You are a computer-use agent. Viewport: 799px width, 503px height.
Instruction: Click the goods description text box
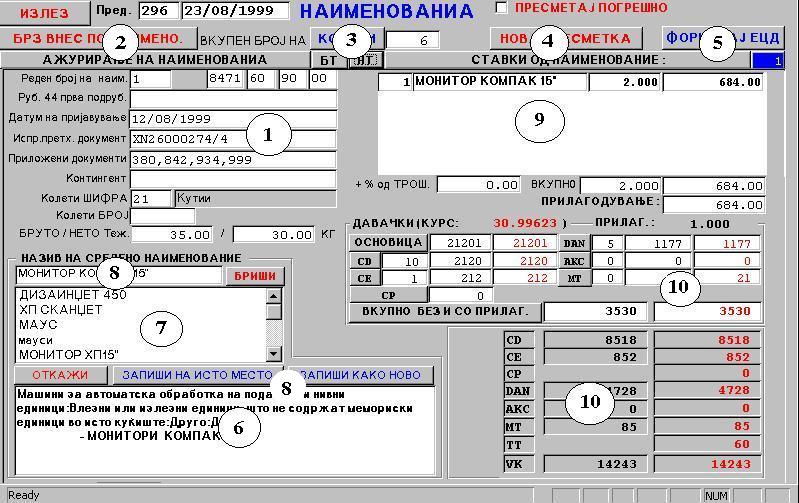225,431
